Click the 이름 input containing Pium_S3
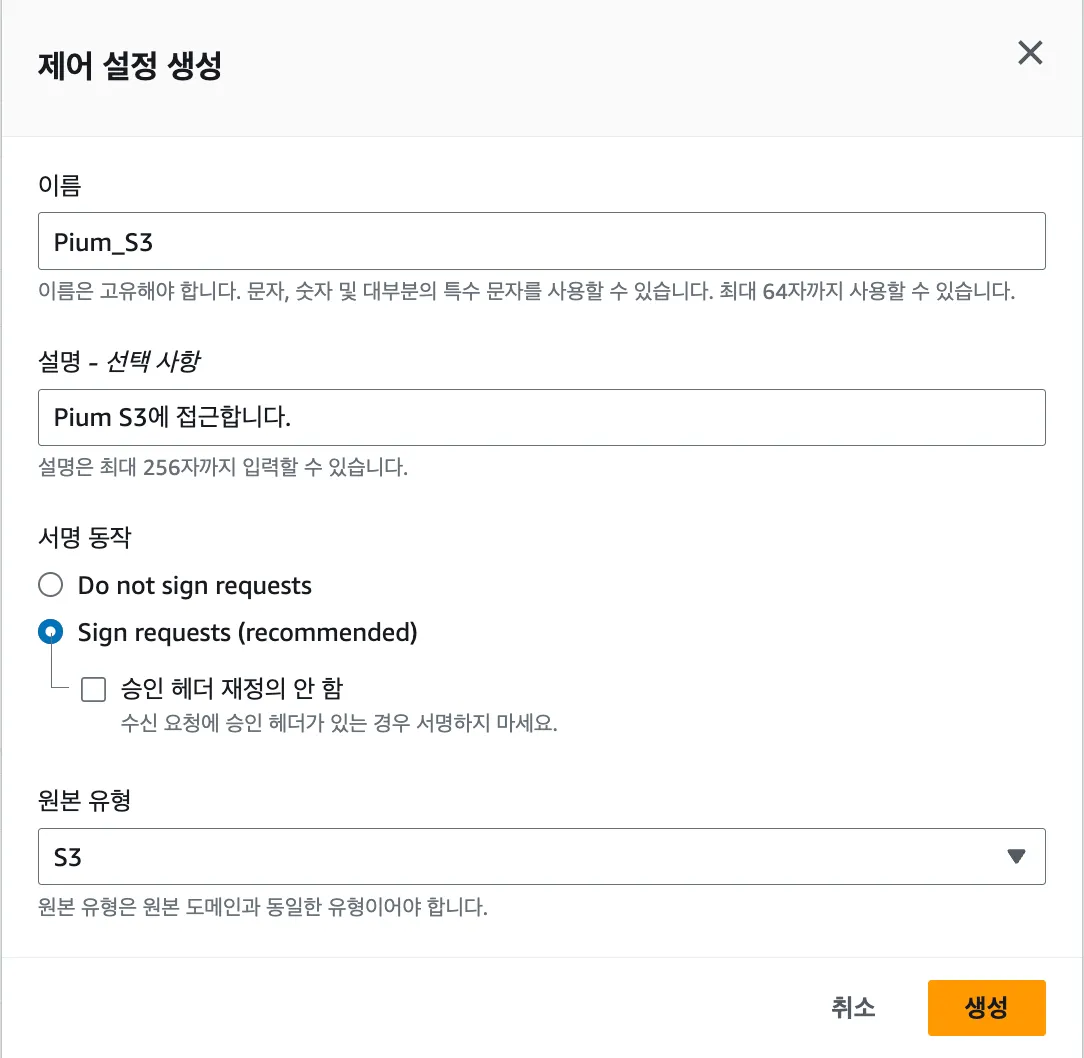The image size is (1084, 1058). [x=541, y=241]
